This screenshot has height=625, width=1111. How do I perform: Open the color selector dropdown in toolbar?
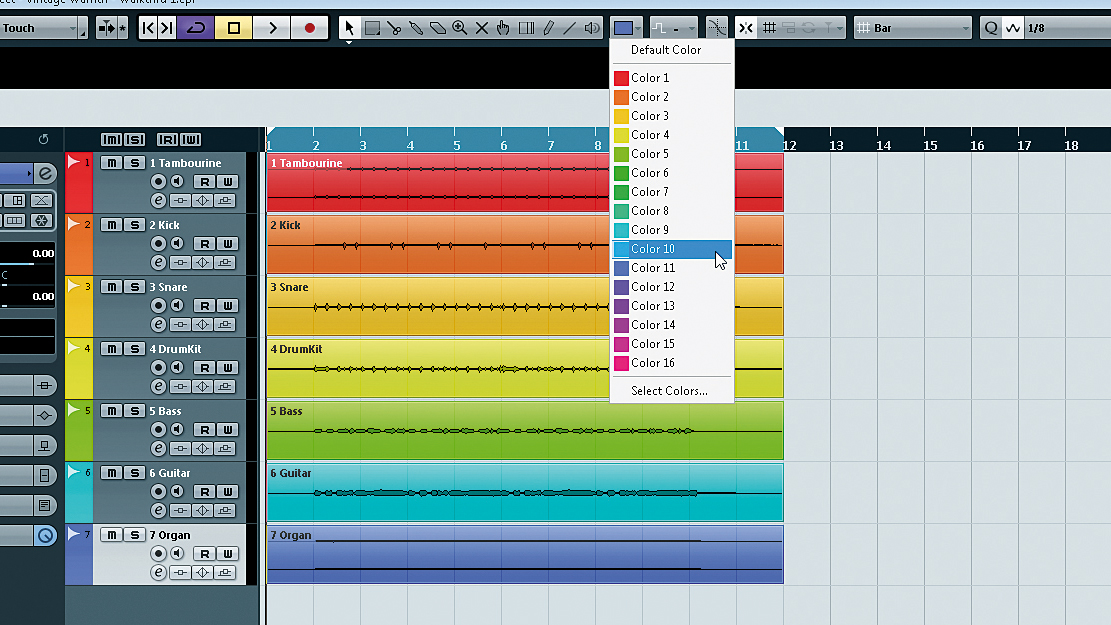[626, 28]
